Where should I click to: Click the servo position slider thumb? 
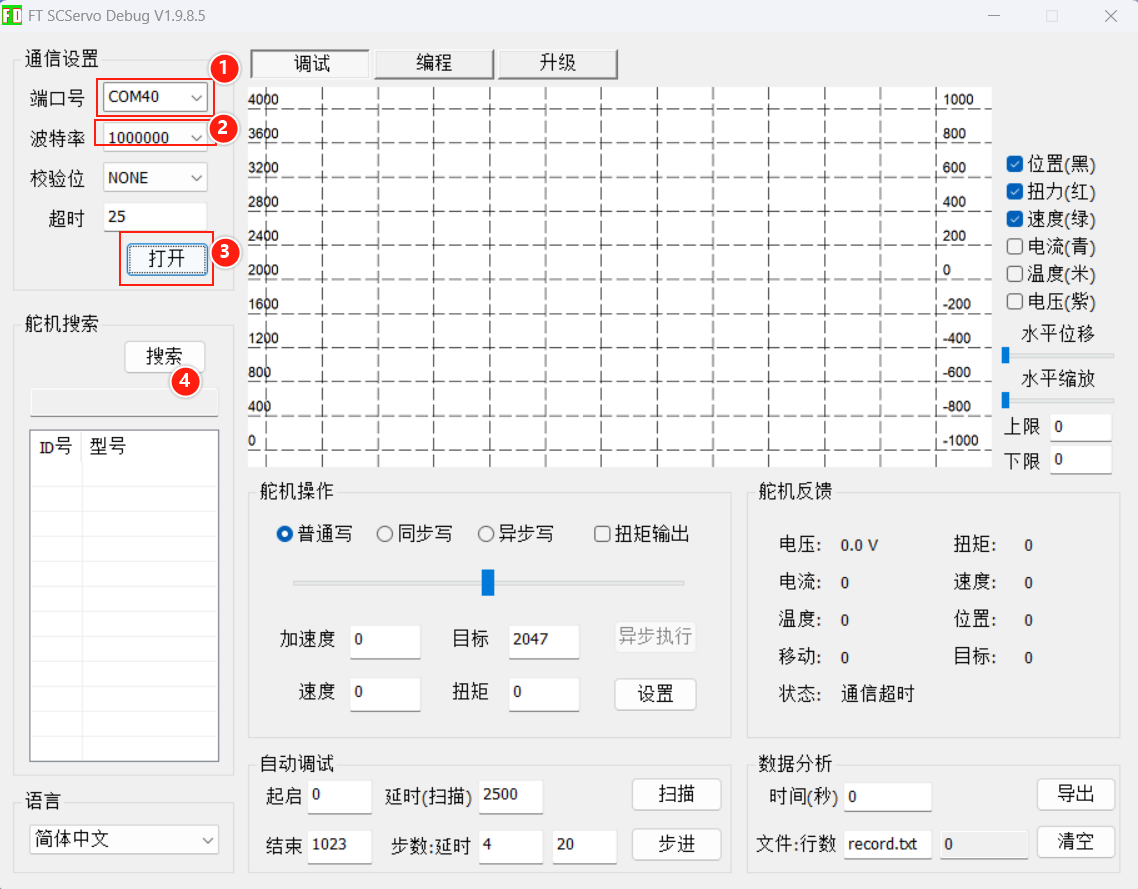click(x=488, y=582)
